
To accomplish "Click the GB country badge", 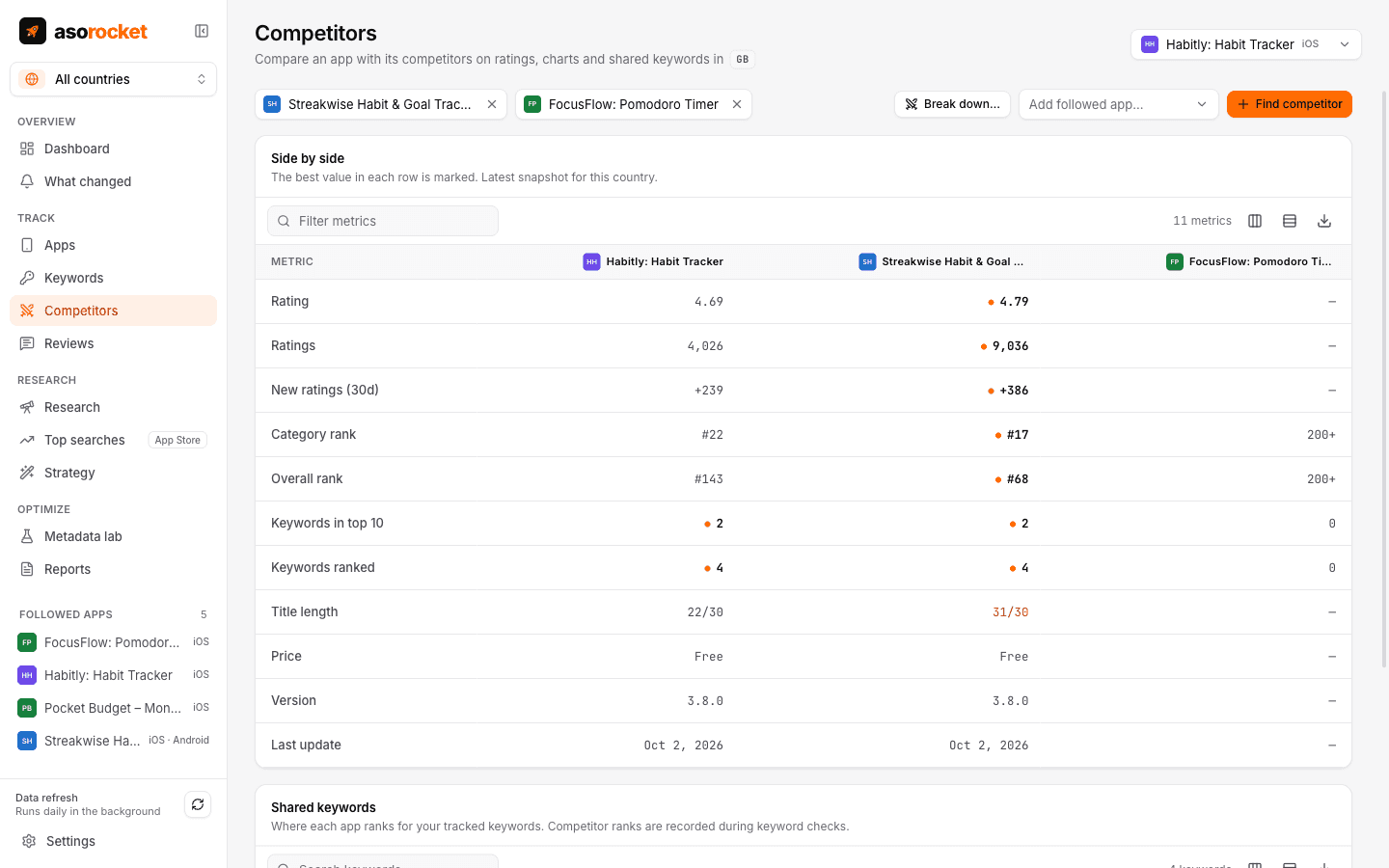I will [x=742, y=59].
